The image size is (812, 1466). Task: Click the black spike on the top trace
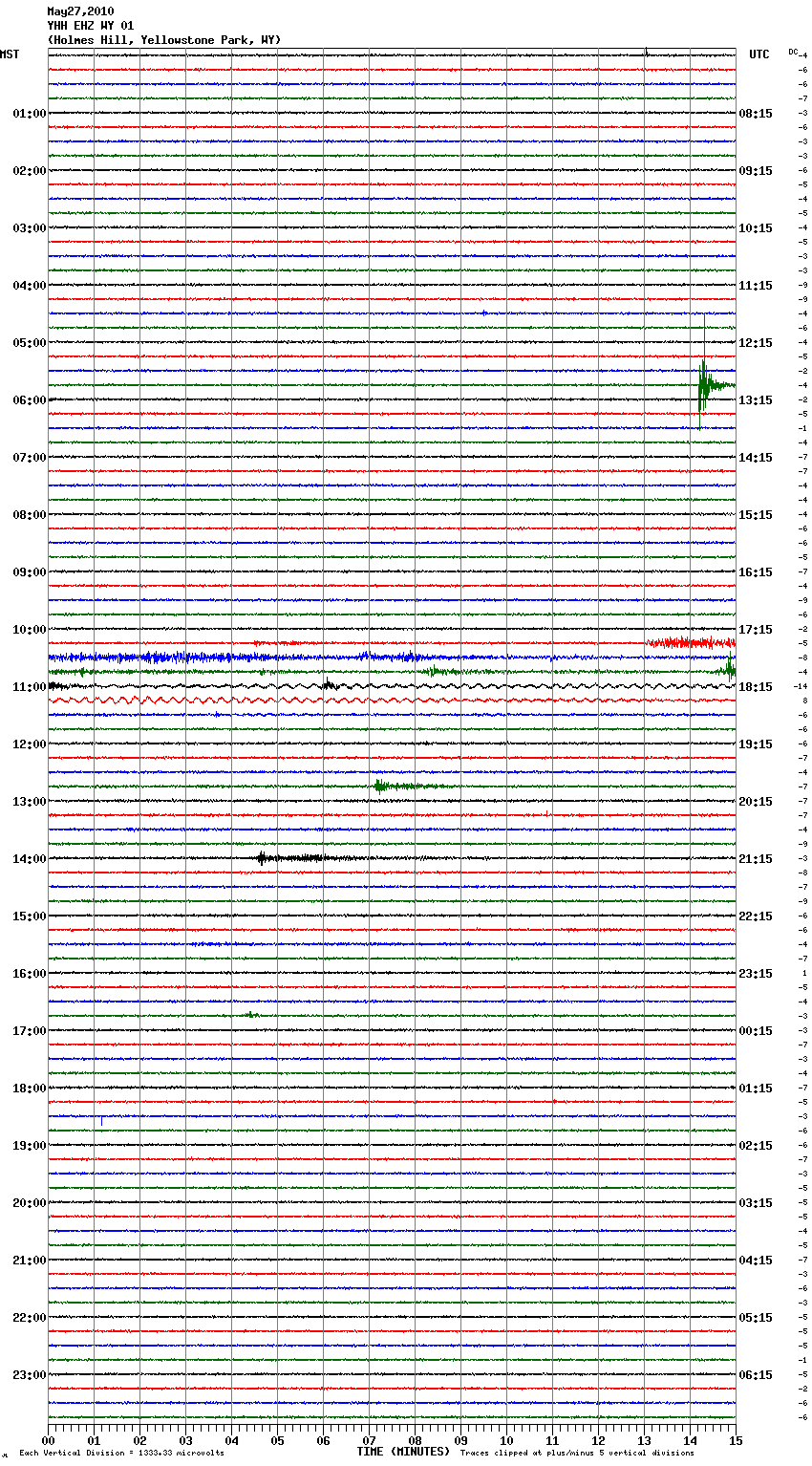647,52
